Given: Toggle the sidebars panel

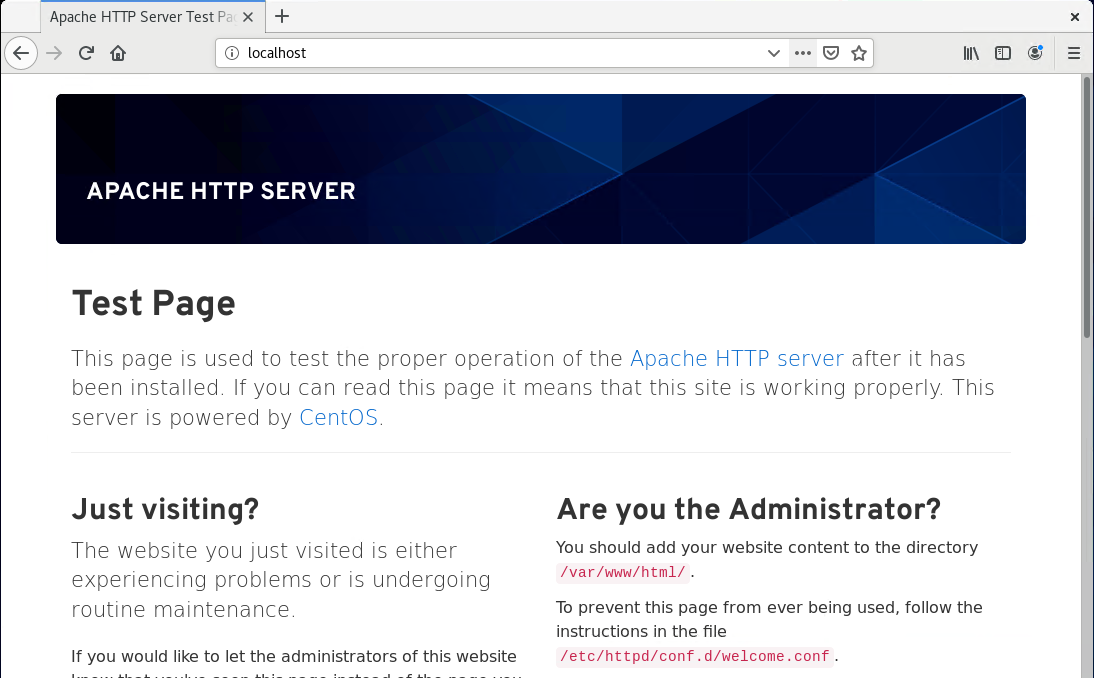Looking at the screenshot, I should click(x=1003, y=53).
